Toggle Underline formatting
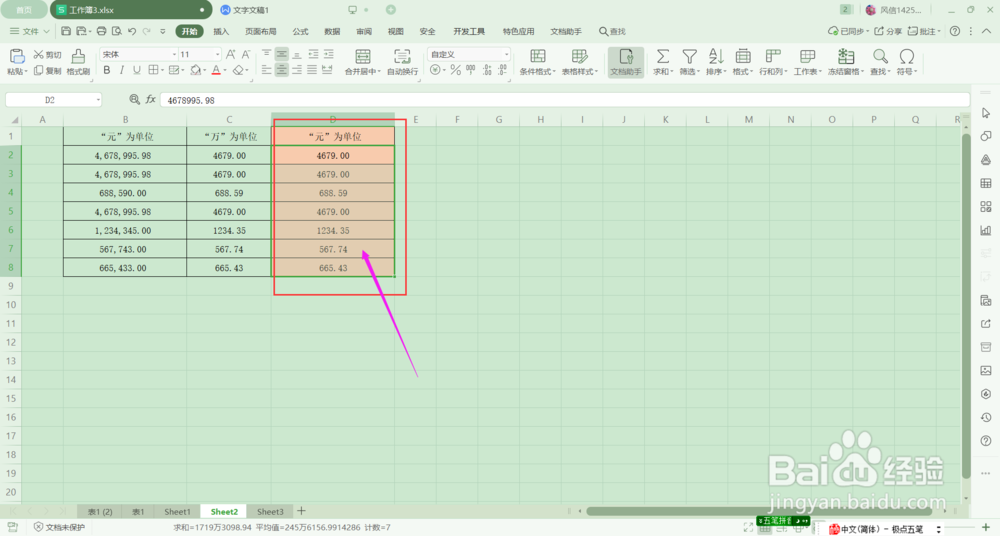Screen dimensions: 1000x536 (136, 70)
